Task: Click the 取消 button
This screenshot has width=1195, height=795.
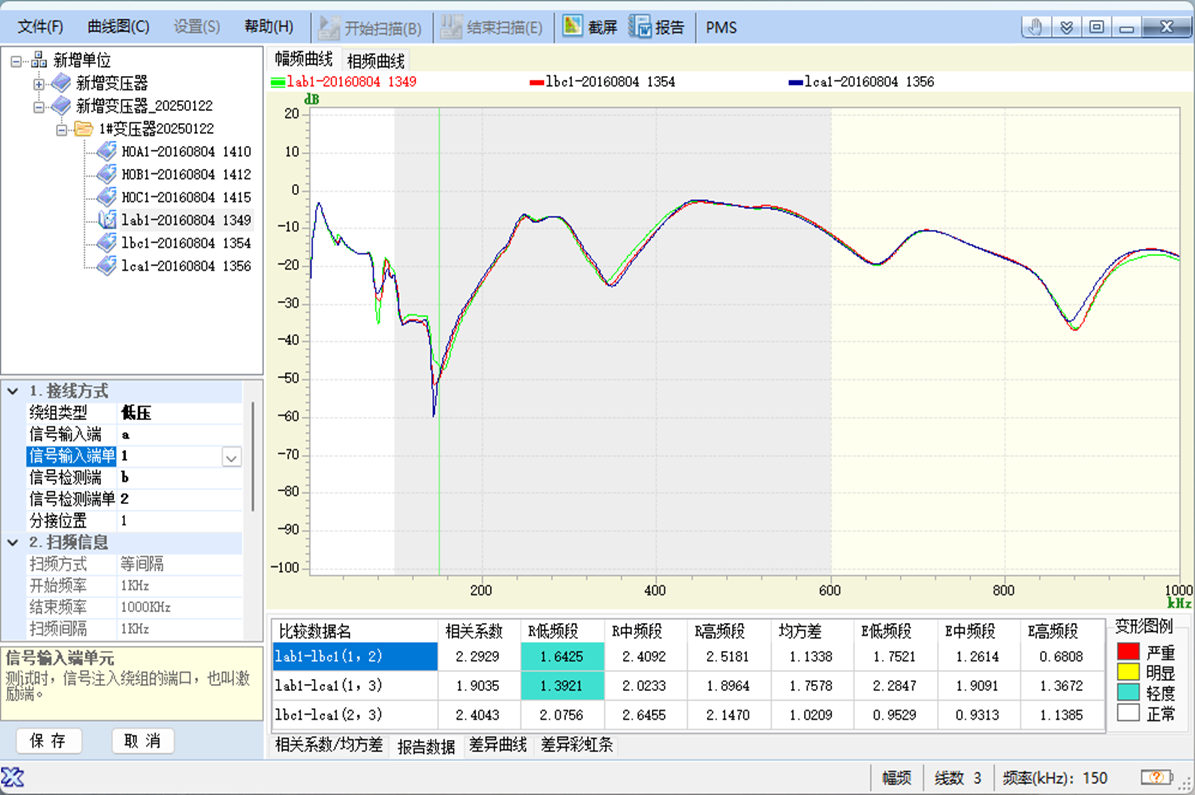Action: pyautogui.click(x=142, y=741)
